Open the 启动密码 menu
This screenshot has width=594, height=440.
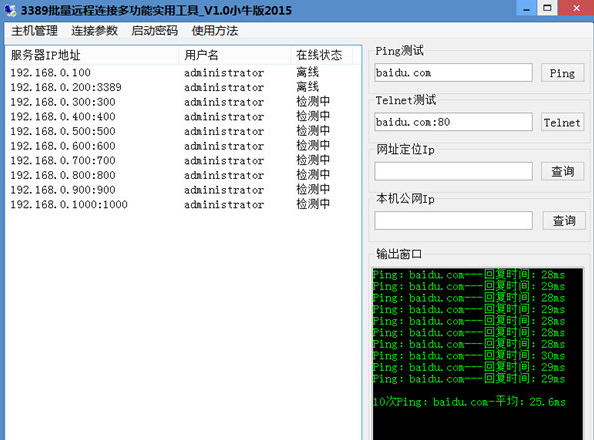(x=155, y=31)
